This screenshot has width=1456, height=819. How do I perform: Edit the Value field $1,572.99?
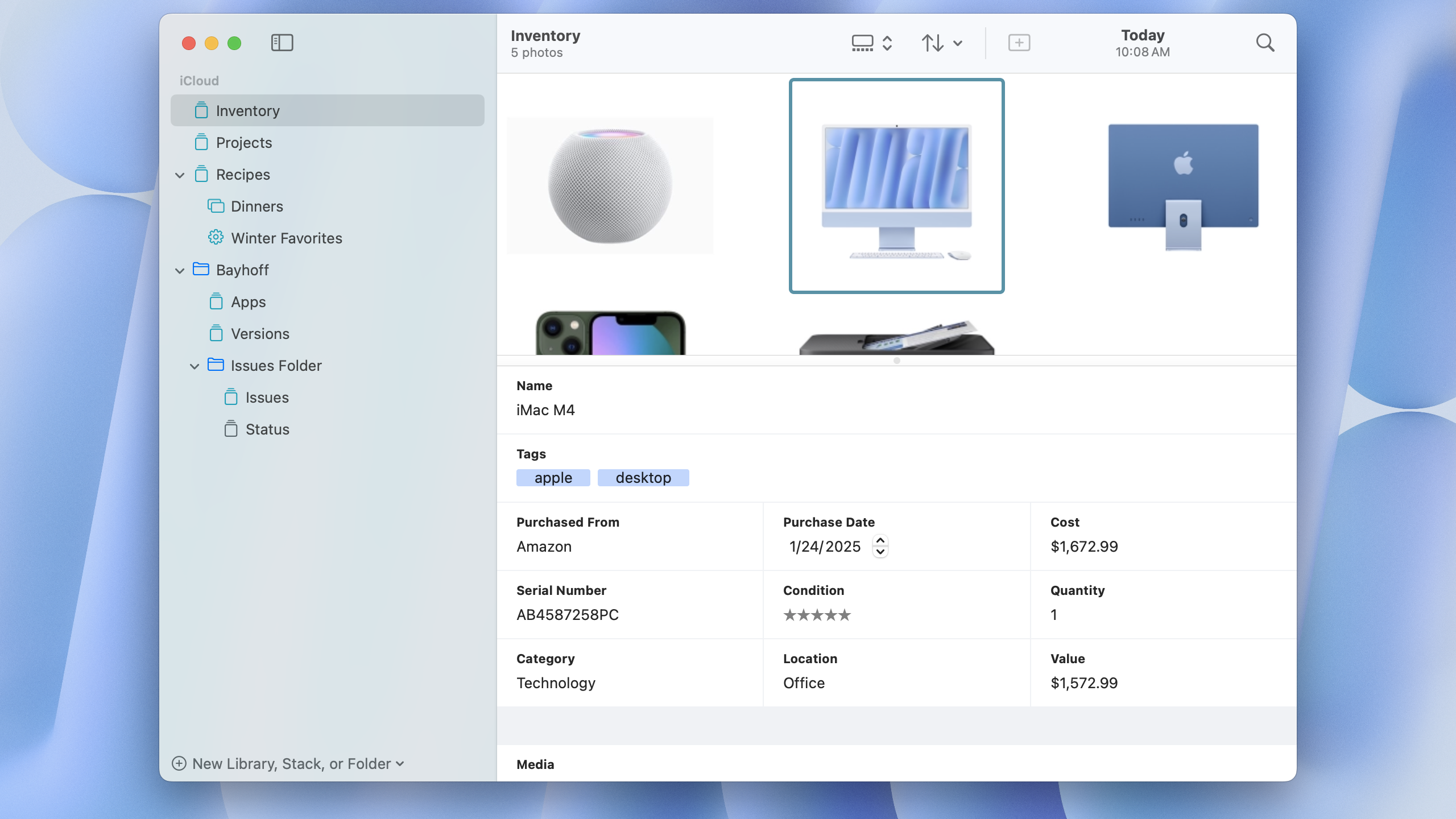[x=1084, y=683]
